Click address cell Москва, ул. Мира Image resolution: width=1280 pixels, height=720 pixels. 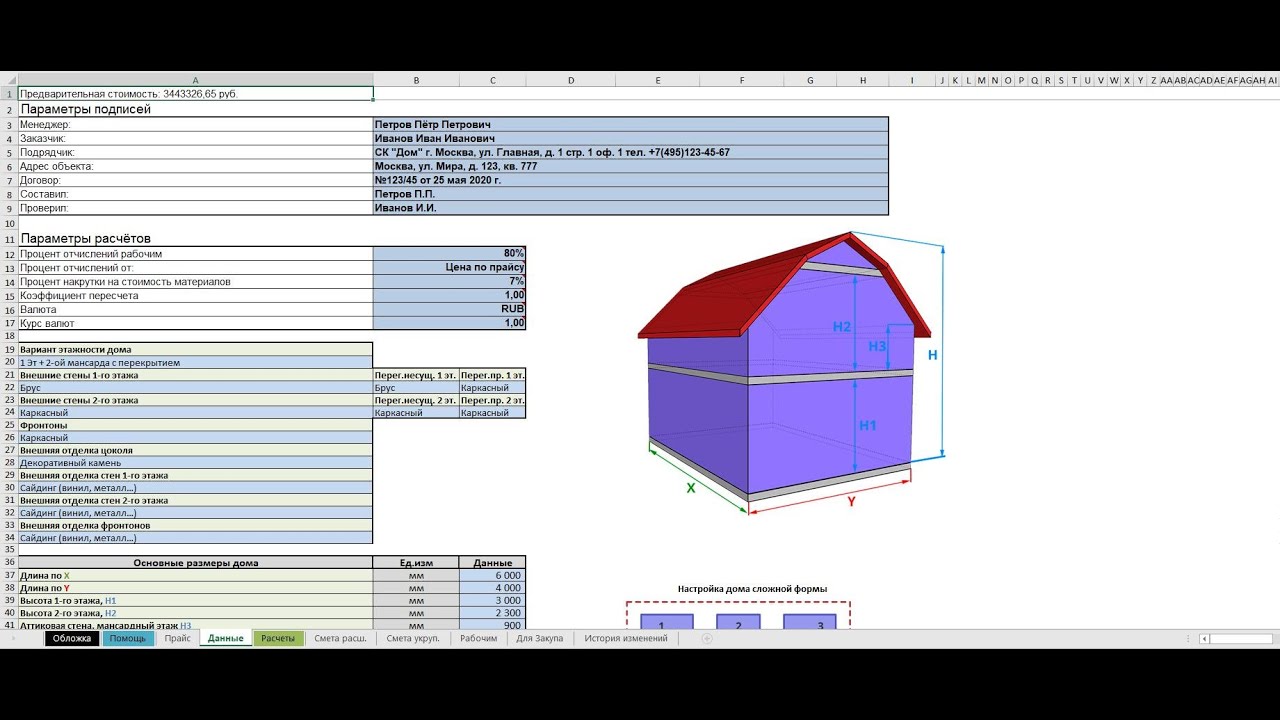pos(630,166)
